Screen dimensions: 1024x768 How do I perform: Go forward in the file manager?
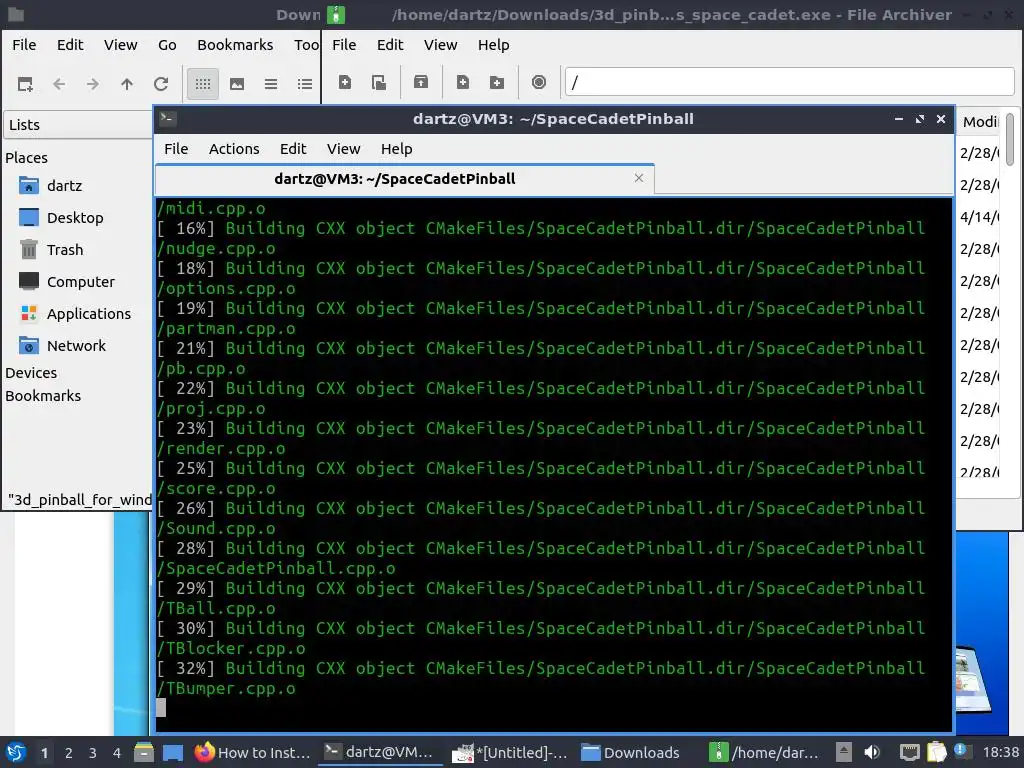point(93,84)
